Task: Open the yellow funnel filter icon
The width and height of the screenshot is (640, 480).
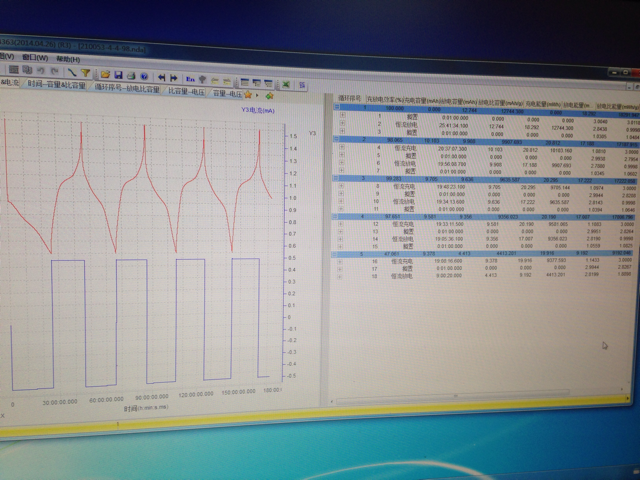Action: (x=85, y=73)
